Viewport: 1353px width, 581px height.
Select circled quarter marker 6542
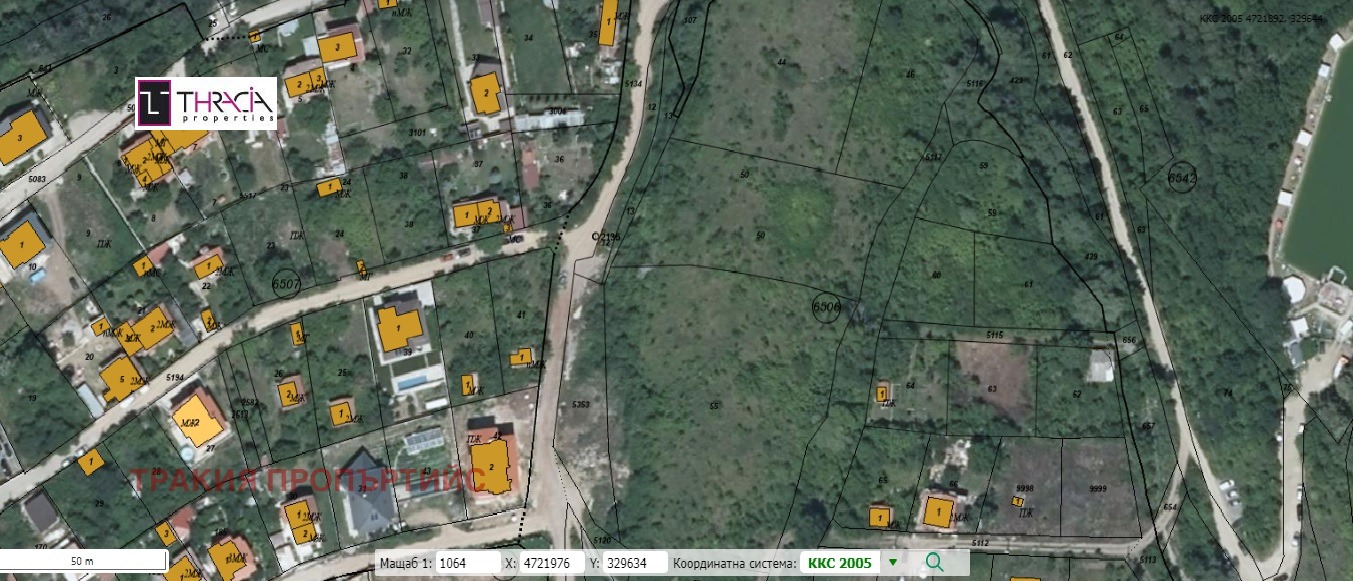(1182, 177)
